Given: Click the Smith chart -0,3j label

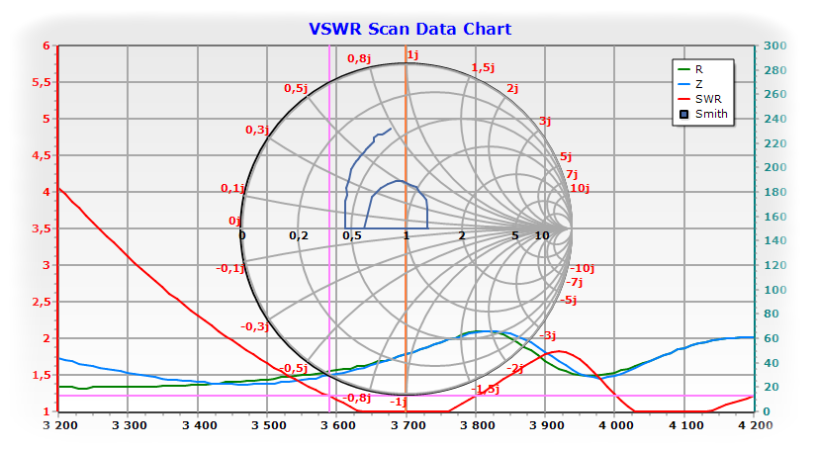Looking at the screenshot, I should pyautogui.click(x=254, y=327).
